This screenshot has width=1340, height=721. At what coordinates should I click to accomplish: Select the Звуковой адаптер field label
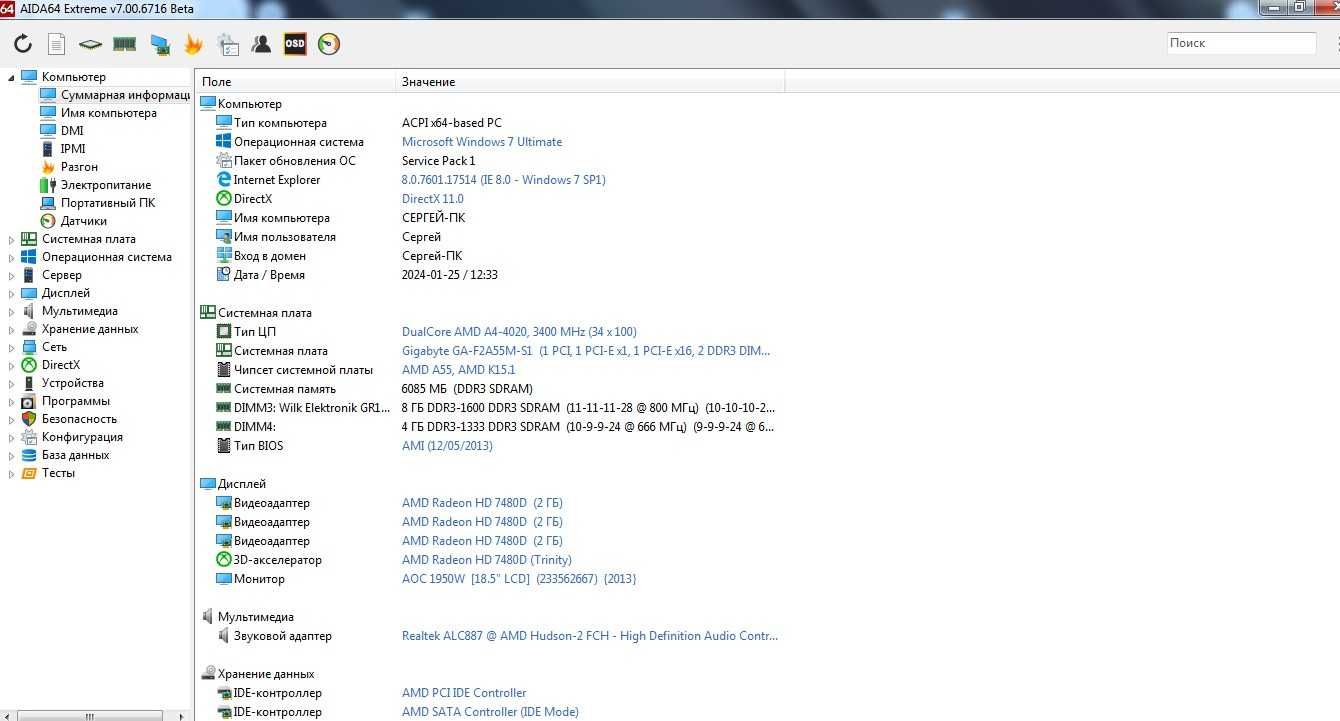283,636
